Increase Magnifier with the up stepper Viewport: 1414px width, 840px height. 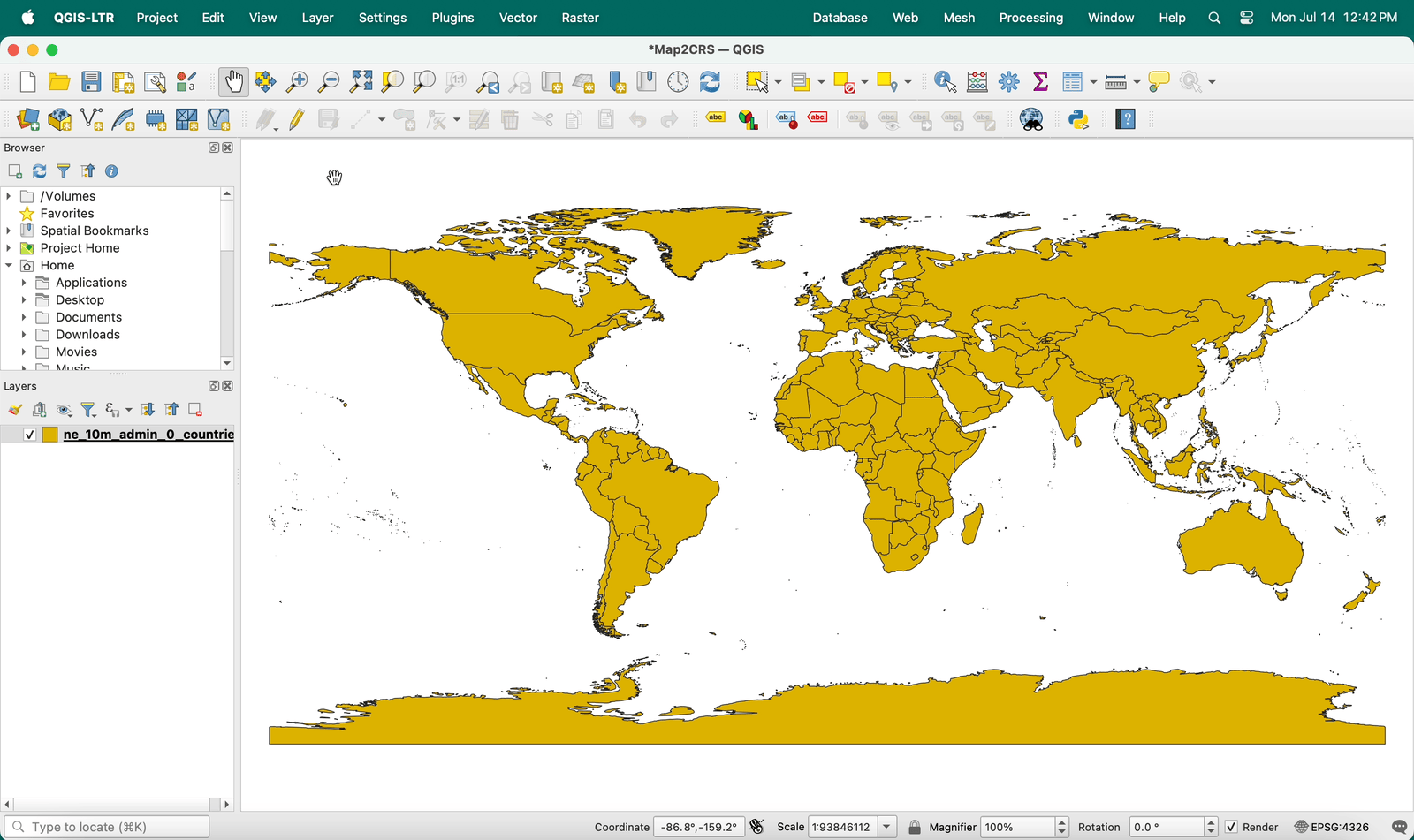1062,822
